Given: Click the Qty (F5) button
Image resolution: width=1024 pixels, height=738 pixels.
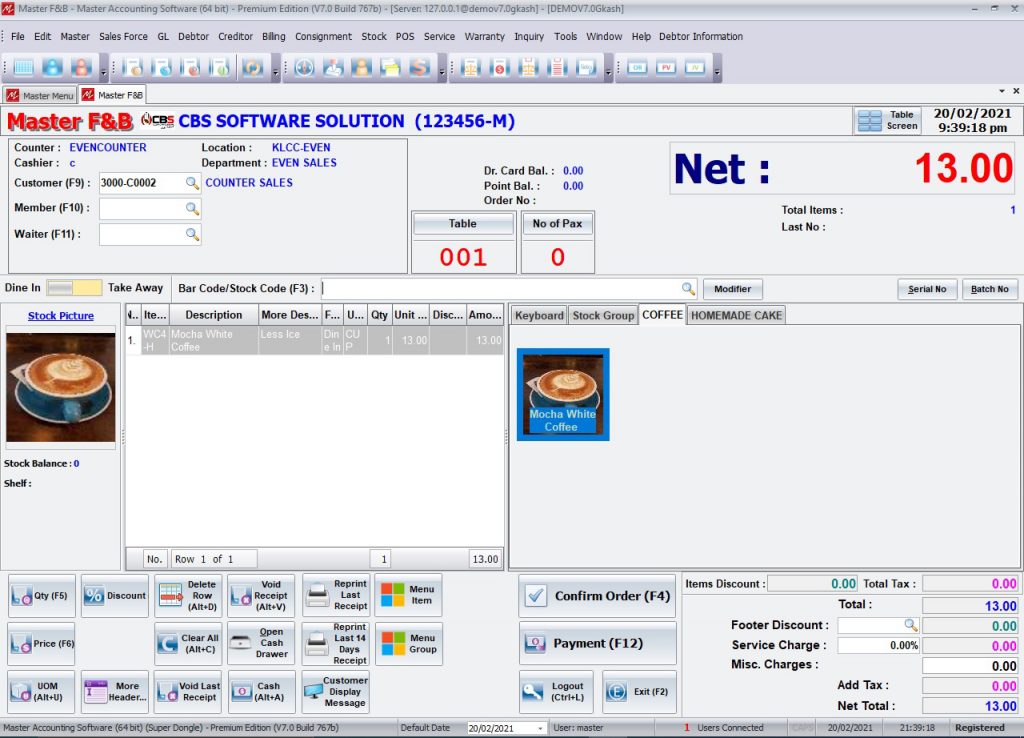Looking at the screenshot, I should coord(42,596).
